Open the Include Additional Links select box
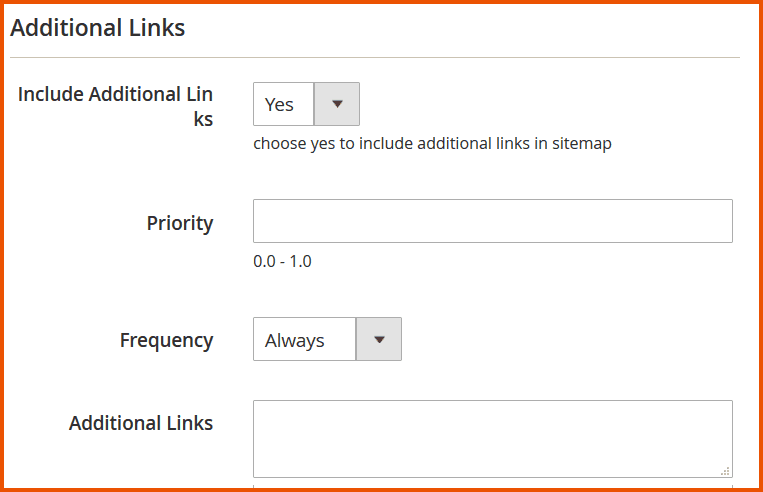763x492 pixels. [x=305, y=104]
